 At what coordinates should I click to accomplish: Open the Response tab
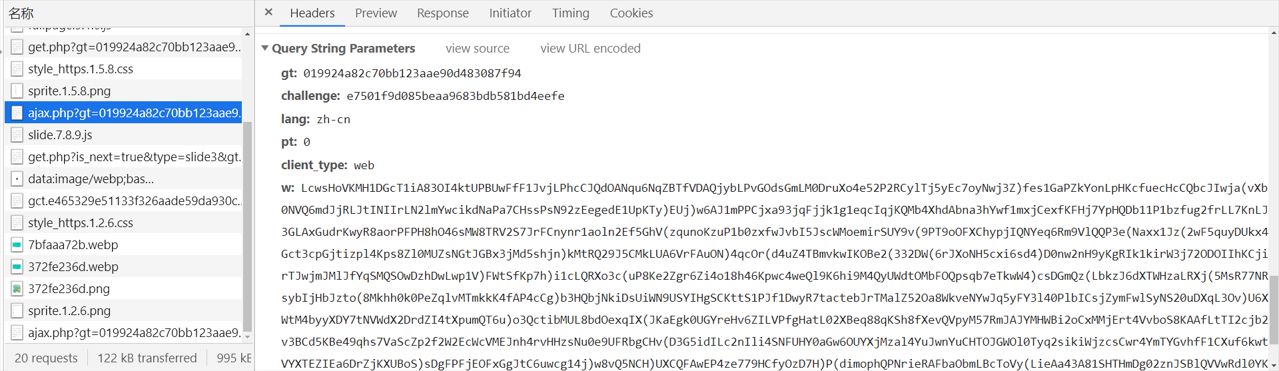click(443, 13)
